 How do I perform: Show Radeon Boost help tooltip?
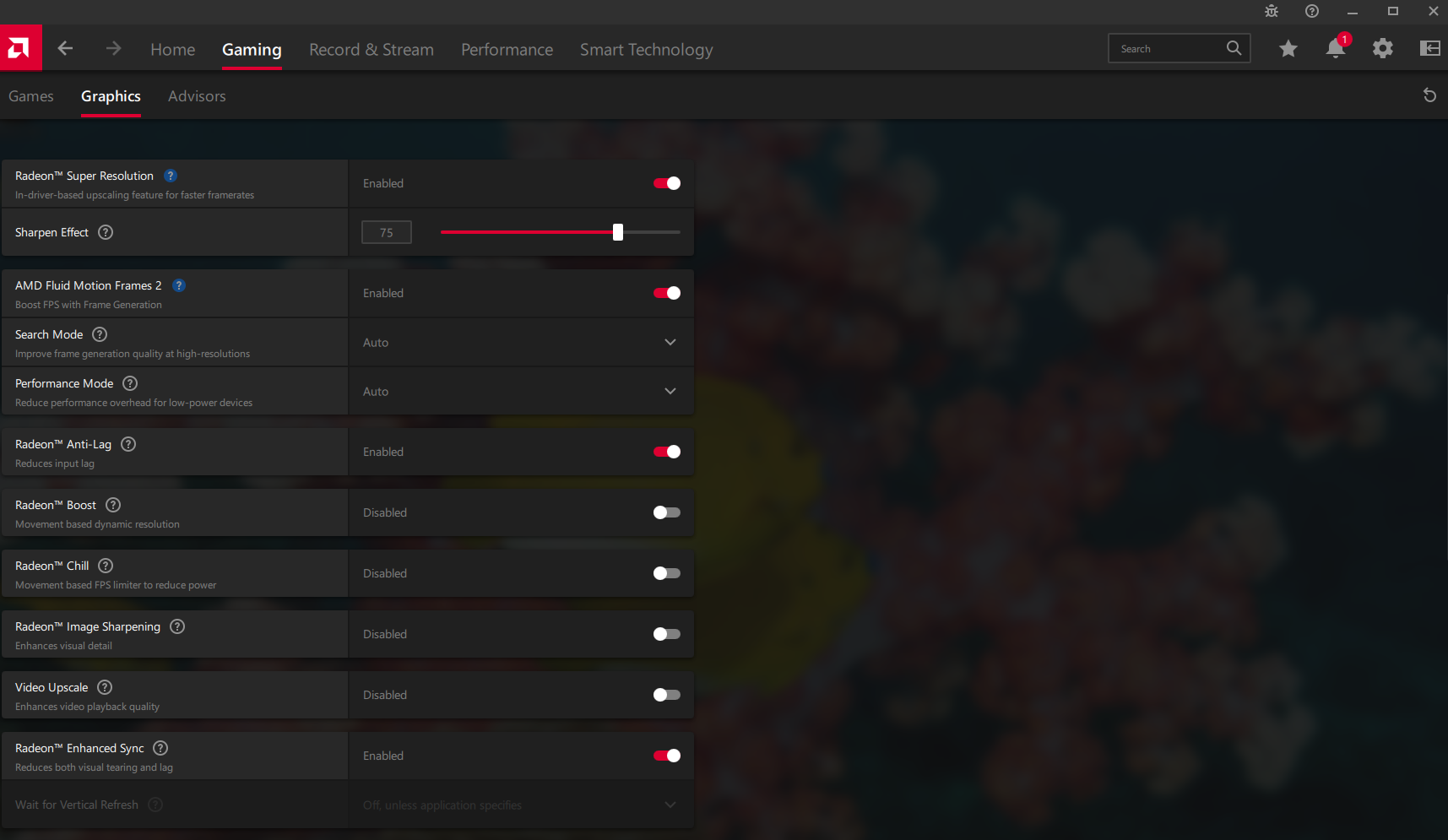(x=113, y=505)
